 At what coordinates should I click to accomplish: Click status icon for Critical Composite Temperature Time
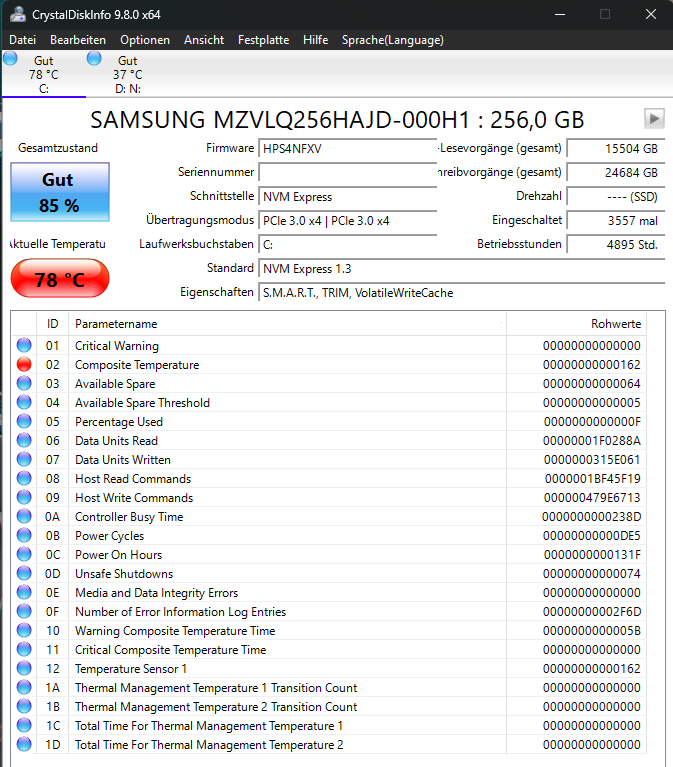tap(24, 650)
